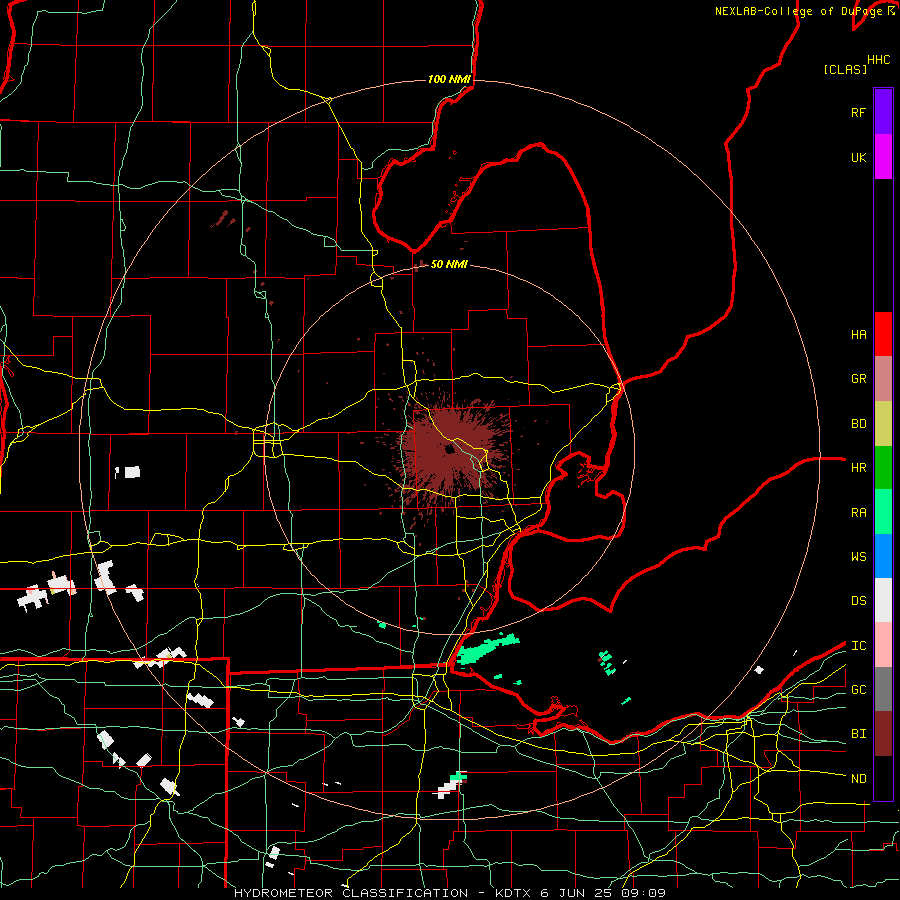The width and height of the screenshot is (900, 900).
Task: Click the 100 NMI range ring label
Action: pos(449,79)
